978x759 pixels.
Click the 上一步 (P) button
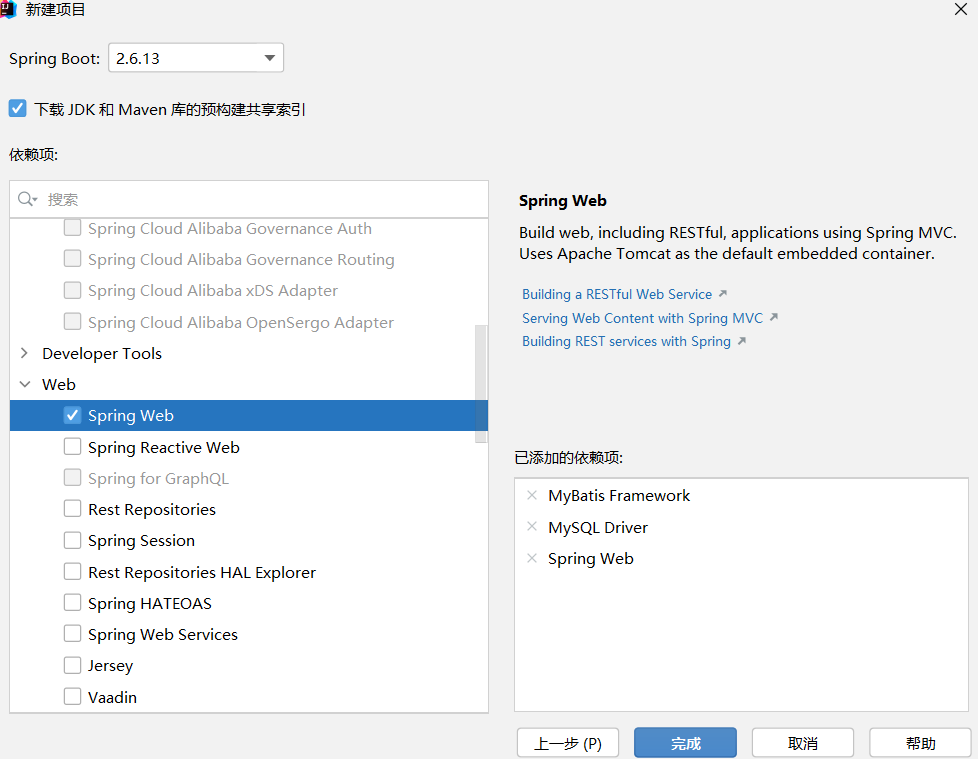point(568,743)
